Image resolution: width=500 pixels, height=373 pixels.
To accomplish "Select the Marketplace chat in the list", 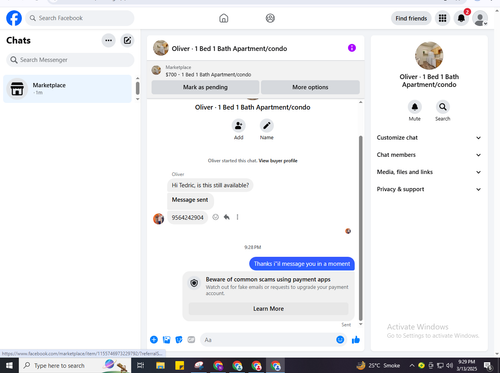I will coord(67,89).
